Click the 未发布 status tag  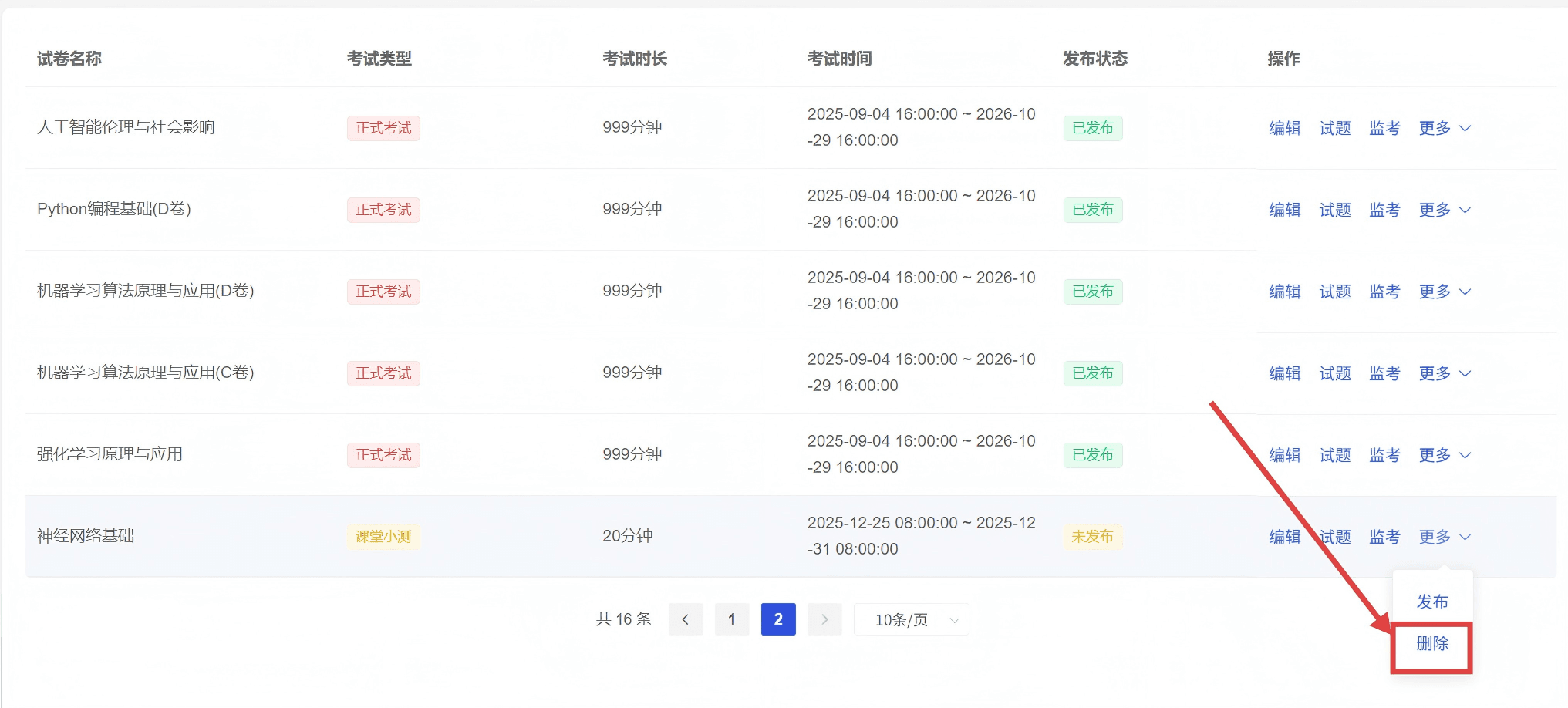1091,537
